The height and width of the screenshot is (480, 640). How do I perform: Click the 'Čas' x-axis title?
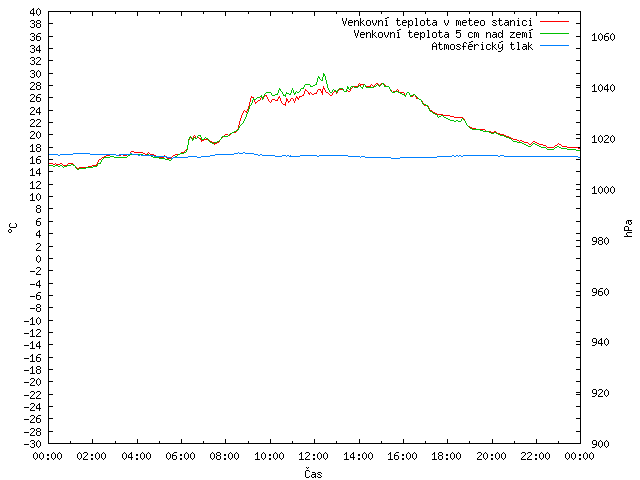pyautogui.click(x=313, y=473)
